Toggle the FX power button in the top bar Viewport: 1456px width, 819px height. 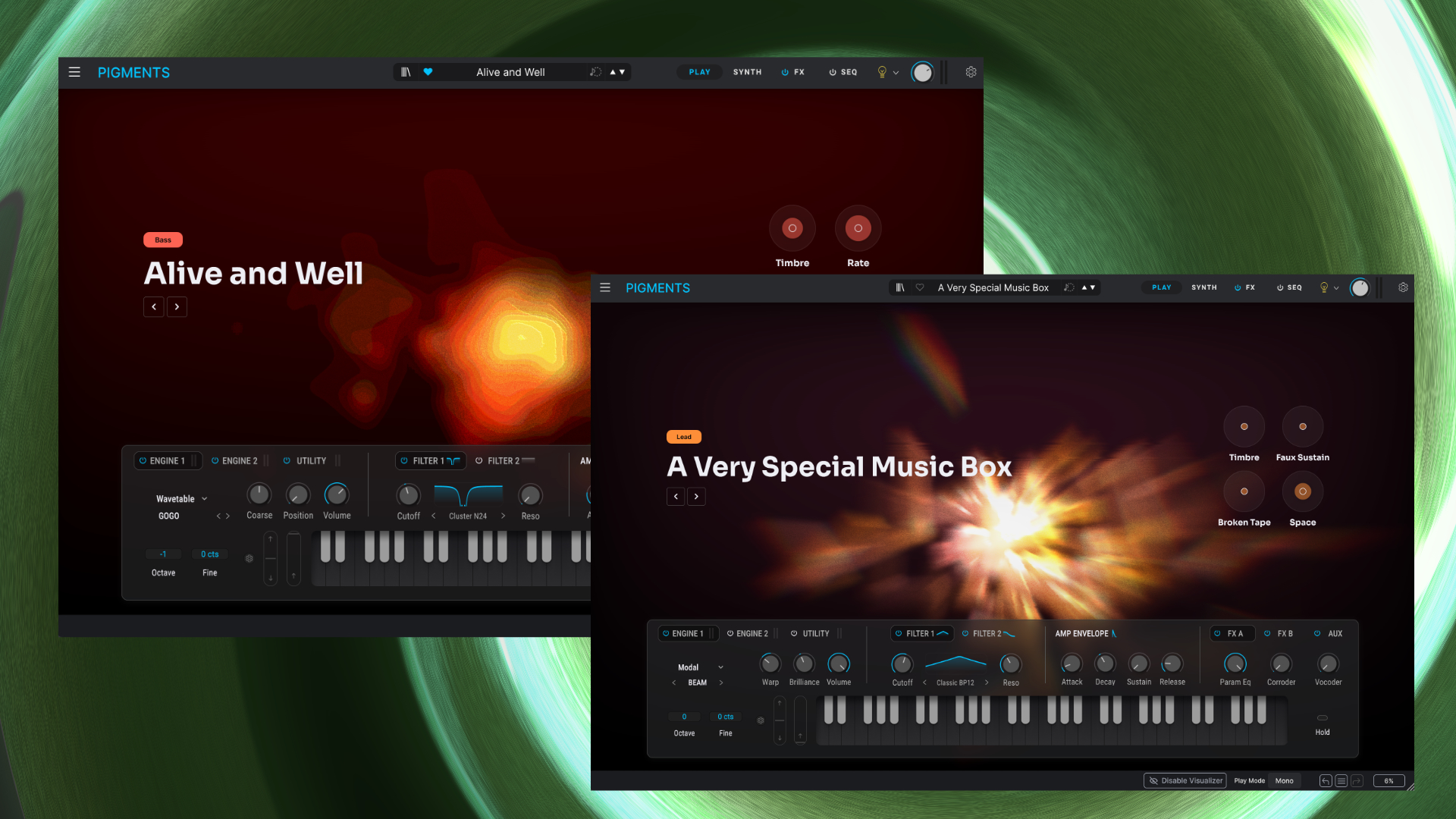[1236, 287]
